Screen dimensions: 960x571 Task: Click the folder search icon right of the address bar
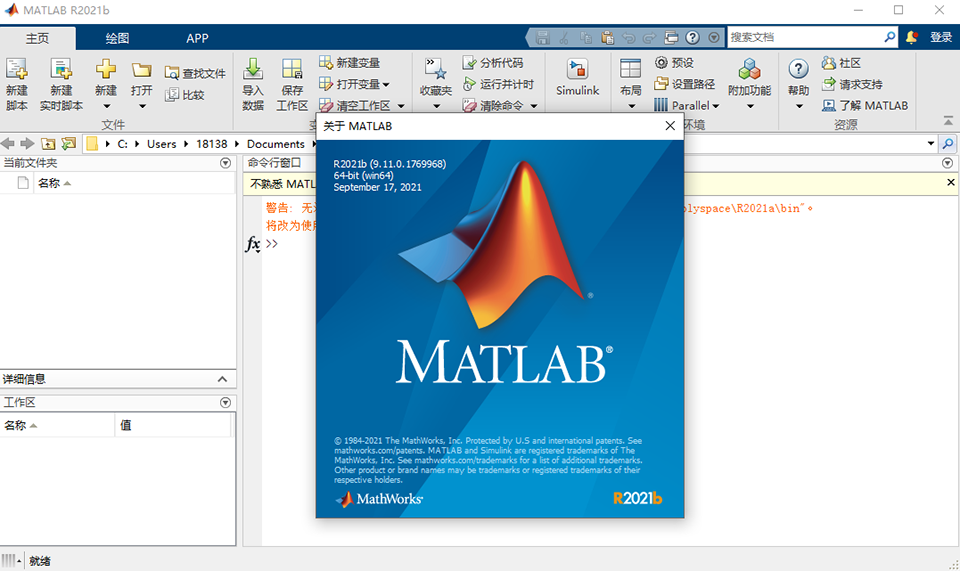click(x=948, y=144)
